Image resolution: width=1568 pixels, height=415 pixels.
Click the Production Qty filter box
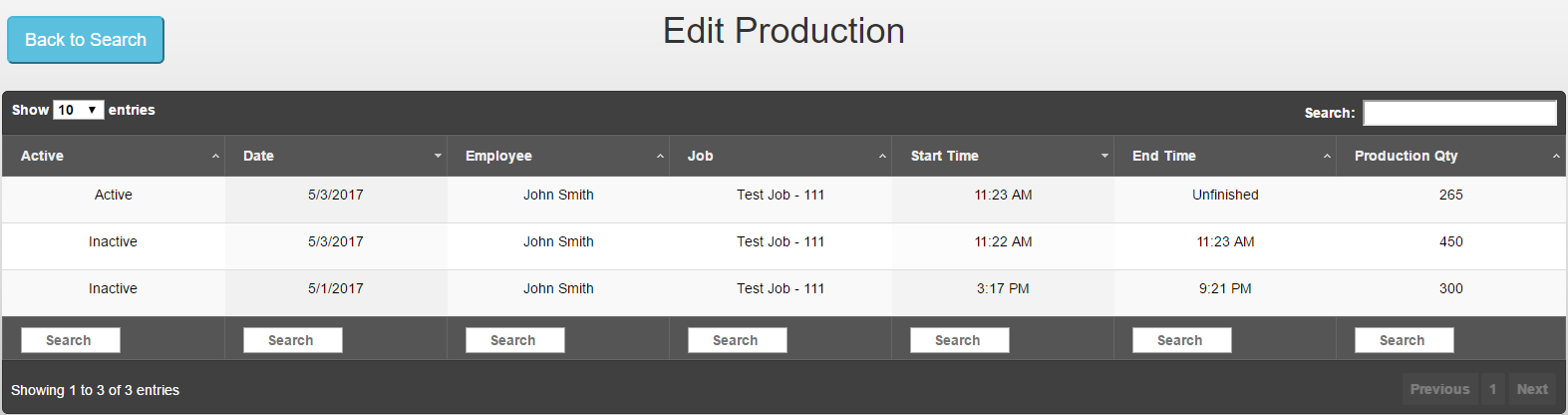coord(1405,340)
